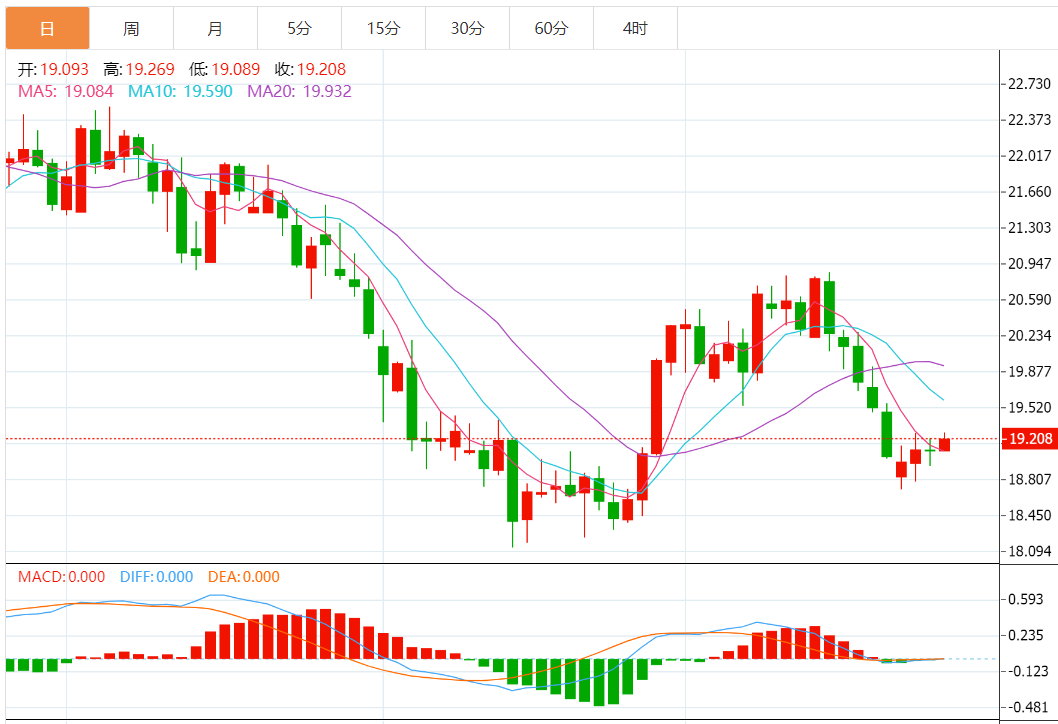Open the 4时 timeframe tab
This screenshot has width=1058, height=724.
click(x=635, y=28)
